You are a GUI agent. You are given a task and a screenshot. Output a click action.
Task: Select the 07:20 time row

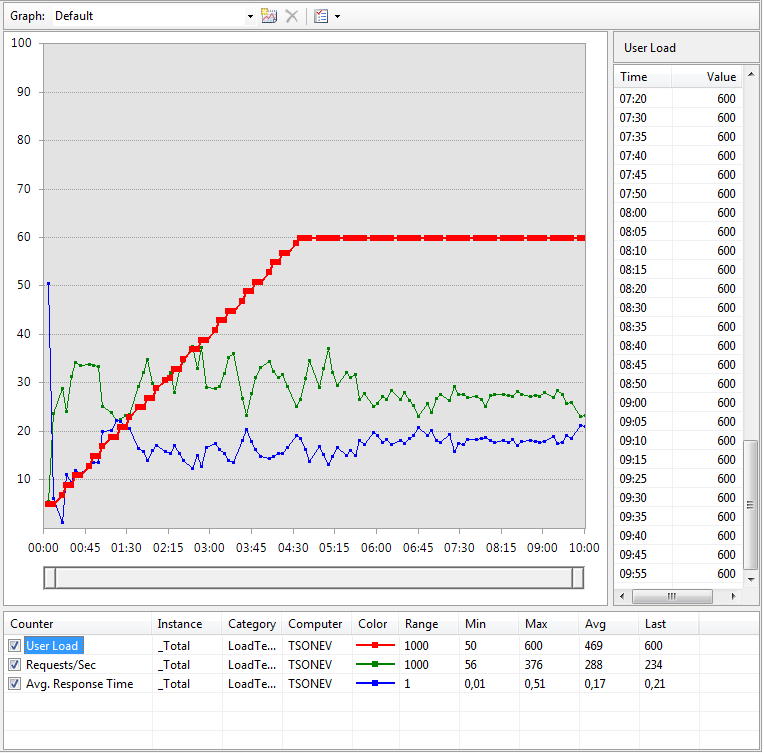(678, 99)
